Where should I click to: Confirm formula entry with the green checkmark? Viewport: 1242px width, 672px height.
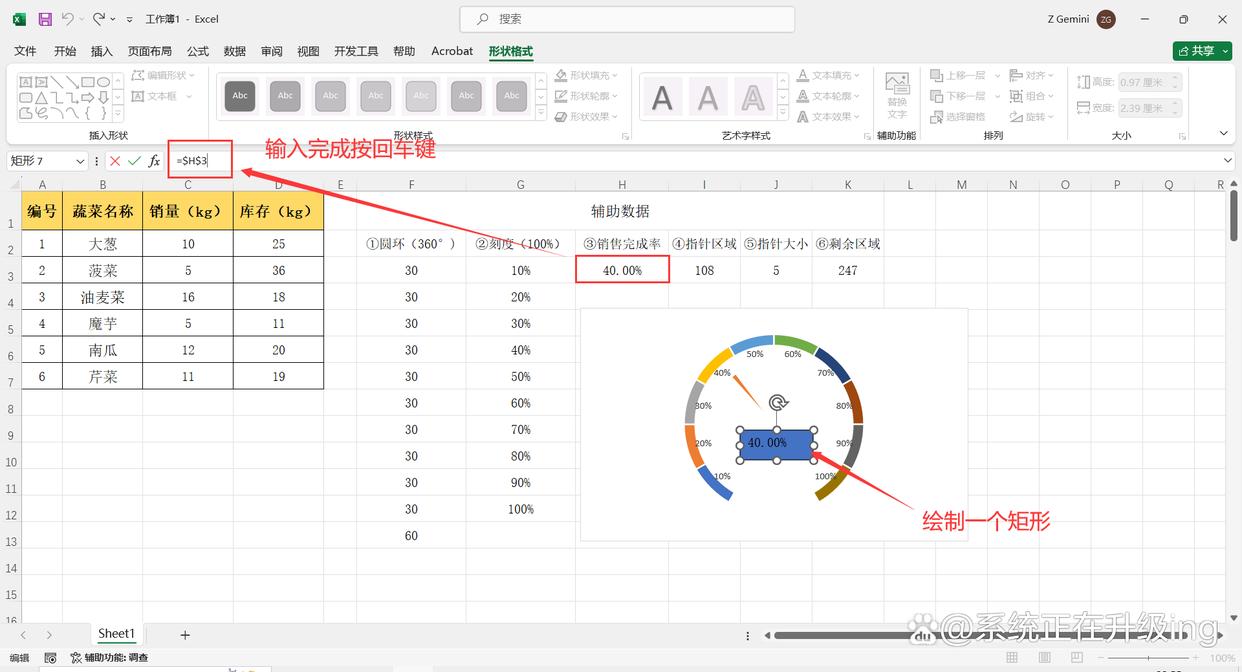[134, 161]
